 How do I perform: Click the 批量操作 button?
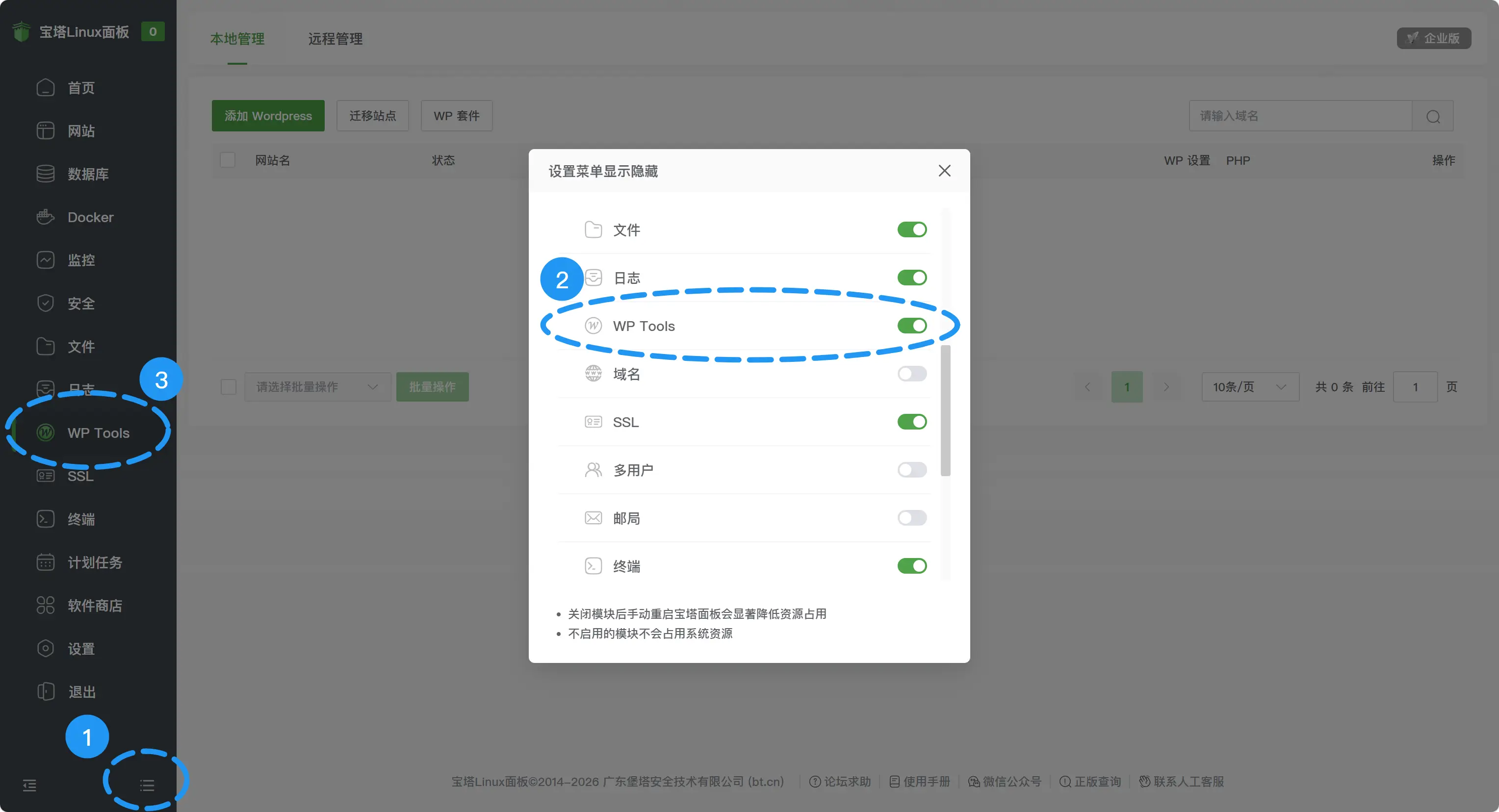coord(432,387)
